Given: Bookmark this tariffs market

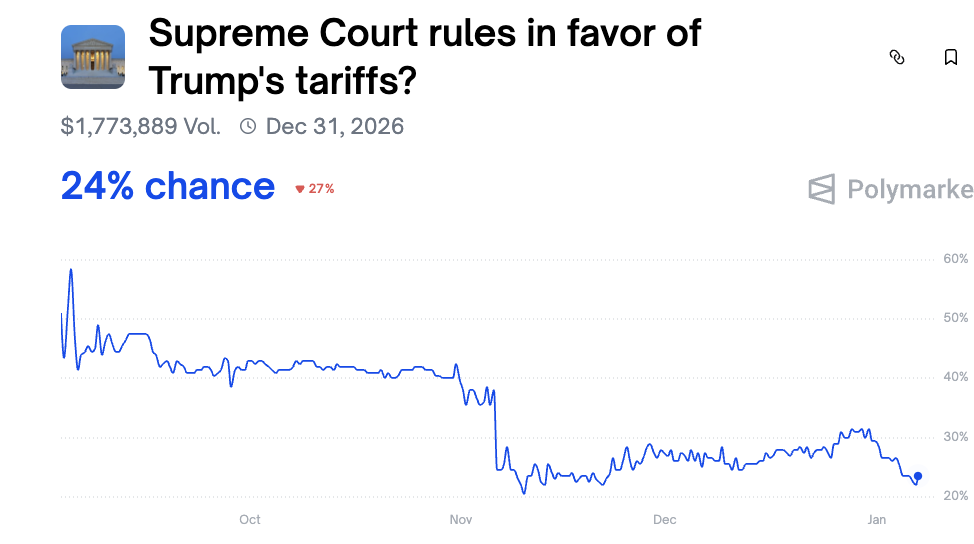Looking at the screenshot, I should click(951, 57).
